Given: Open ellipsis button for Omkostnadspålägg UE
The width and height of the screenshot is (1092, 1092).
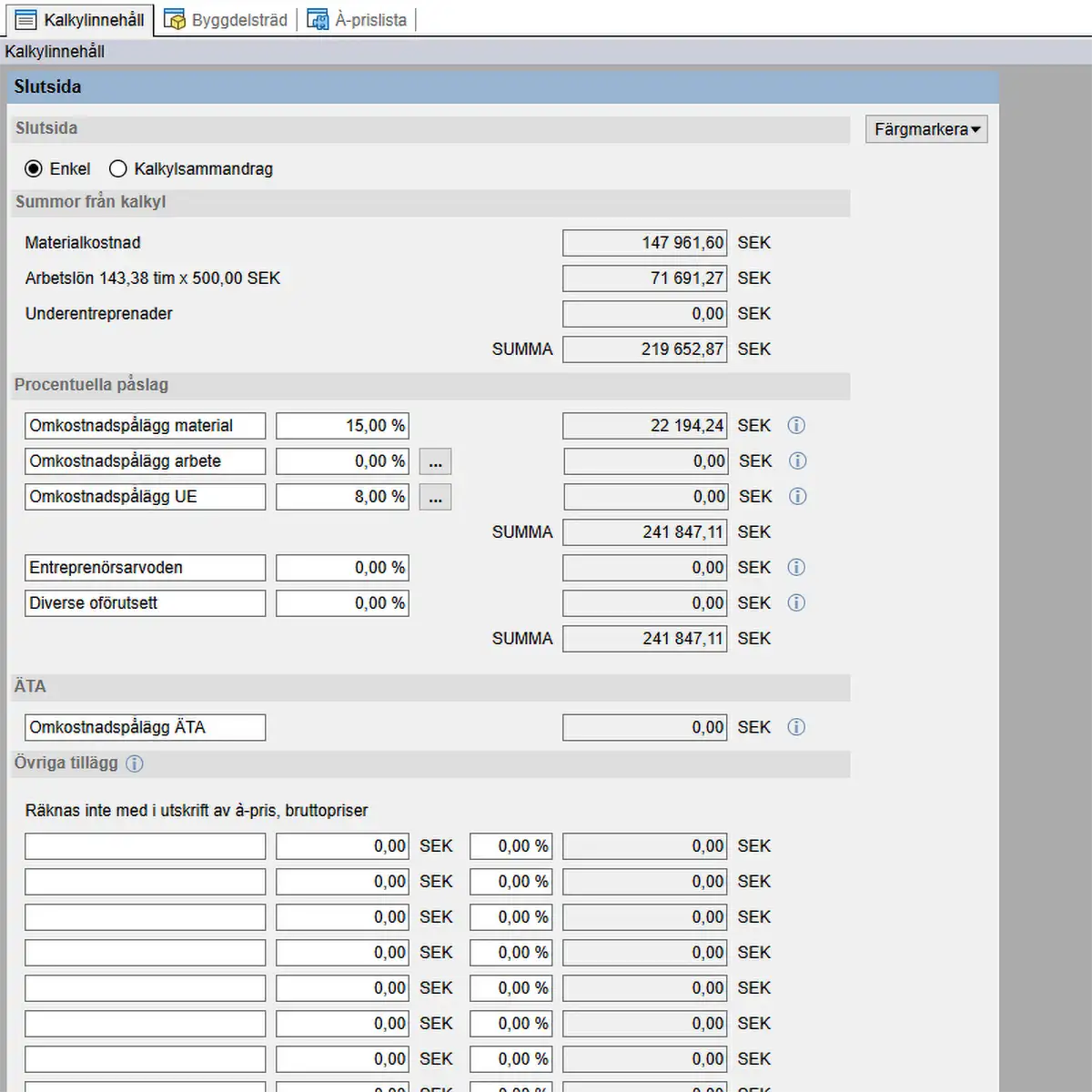Looking at the screenshot, I should pyautogui.click(x=435, y=498).
